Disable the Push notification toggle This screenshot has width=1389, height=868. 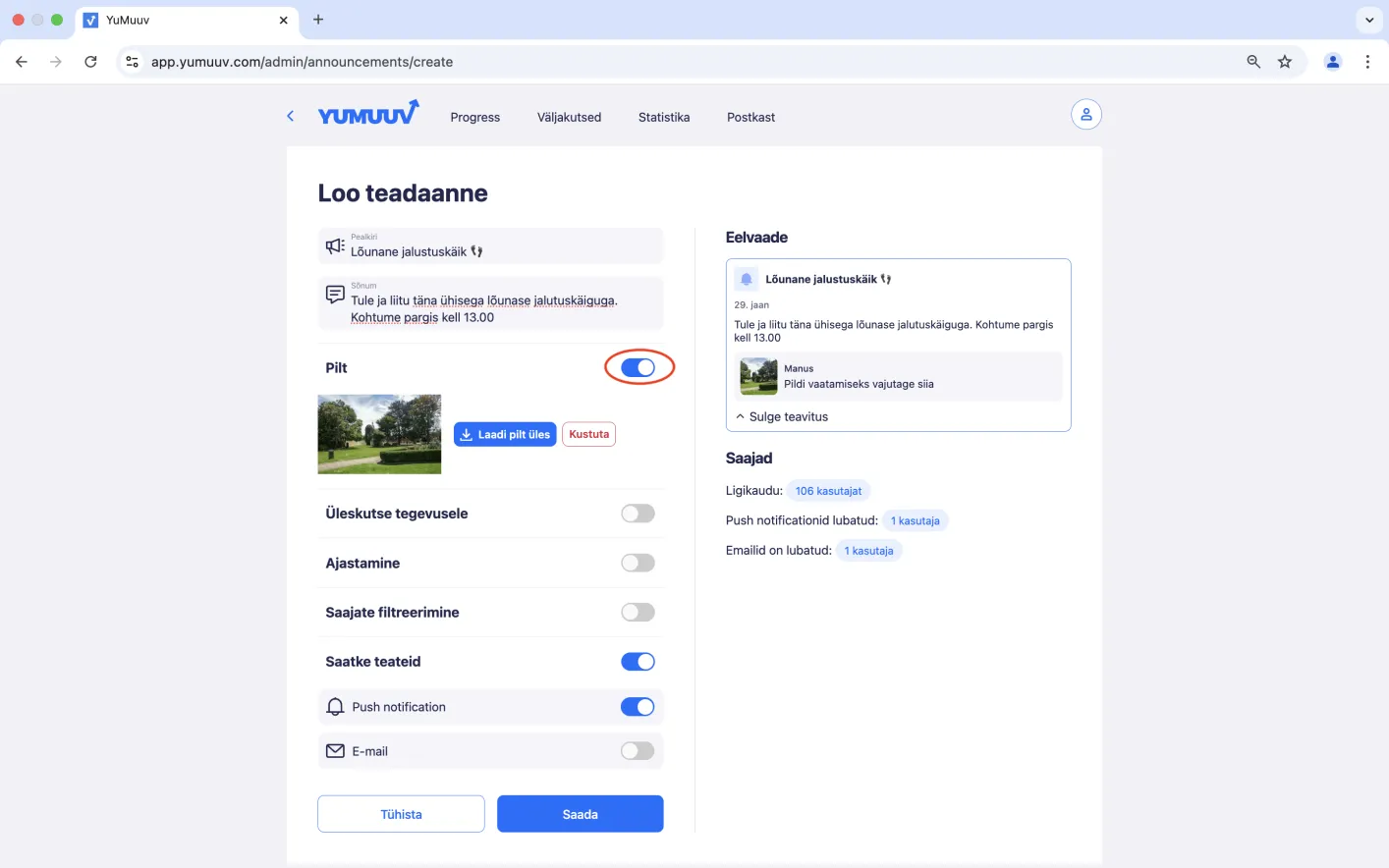(638, 707)
